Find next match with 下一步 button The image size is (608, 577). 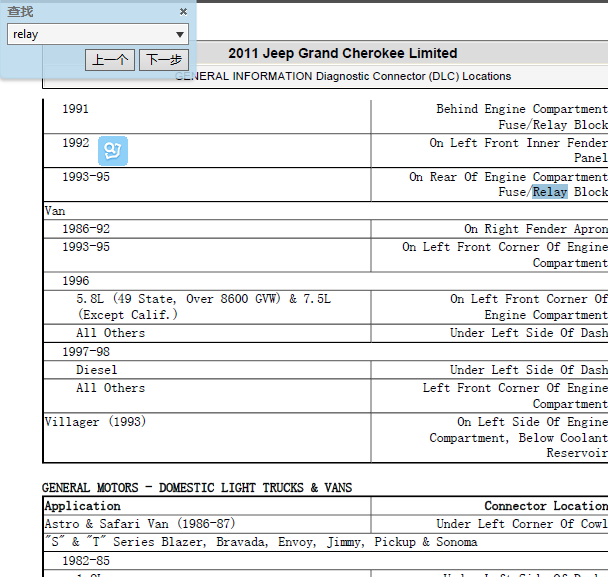pos(164,60)
